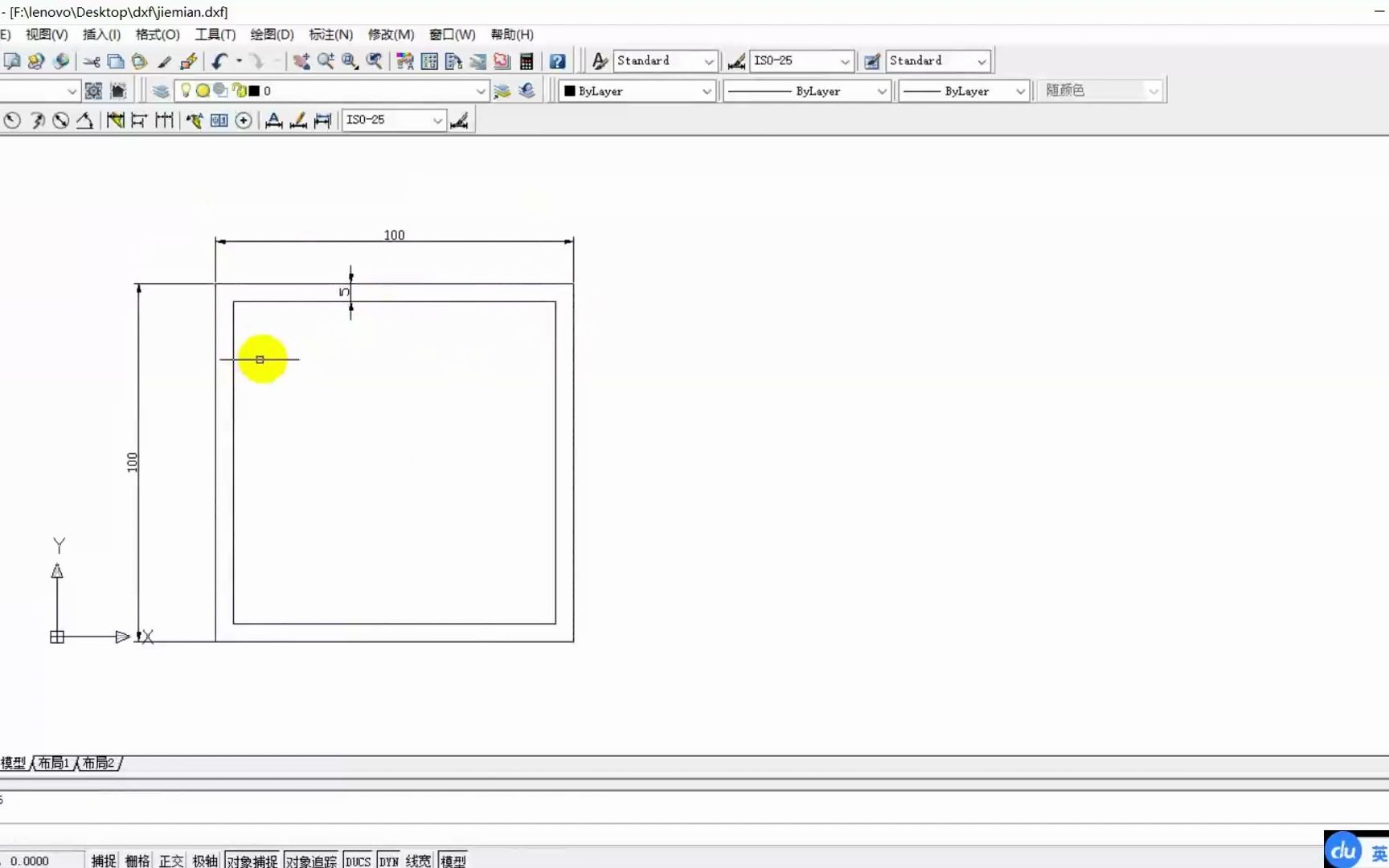Click the Paste clipboard icon
This screenshot has height=868, width=1389.
[140, 61]
